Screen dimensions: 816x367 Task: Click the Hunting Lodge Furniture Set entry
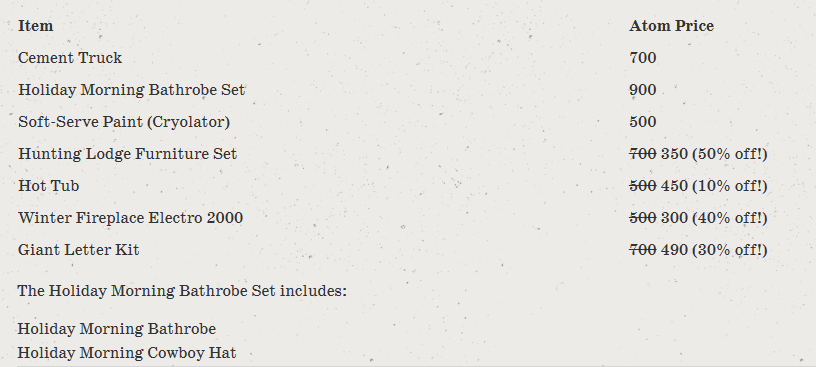[128, 154]
